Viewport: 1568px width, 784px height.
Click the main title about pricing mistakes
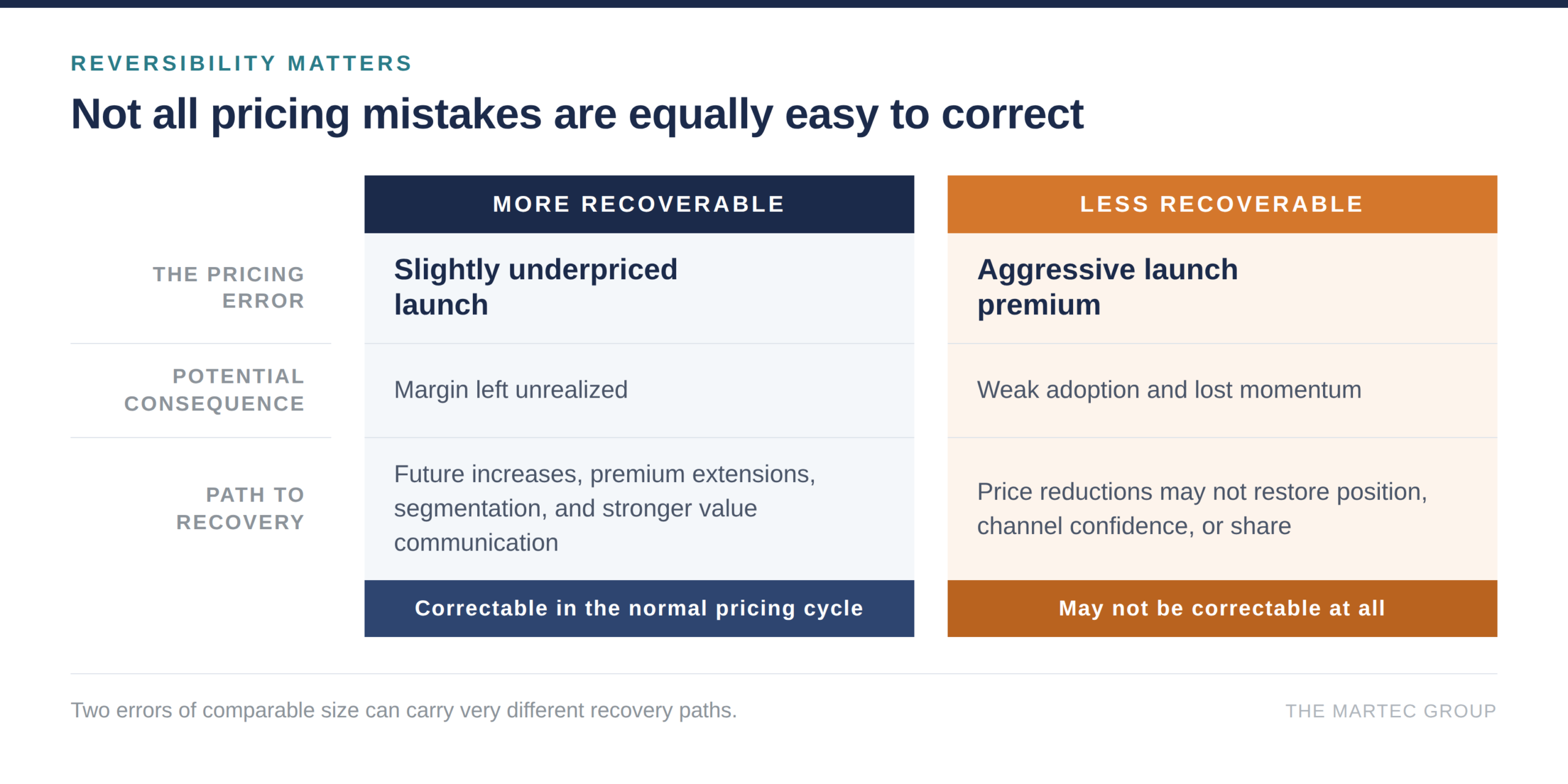[x=577, y=115]
